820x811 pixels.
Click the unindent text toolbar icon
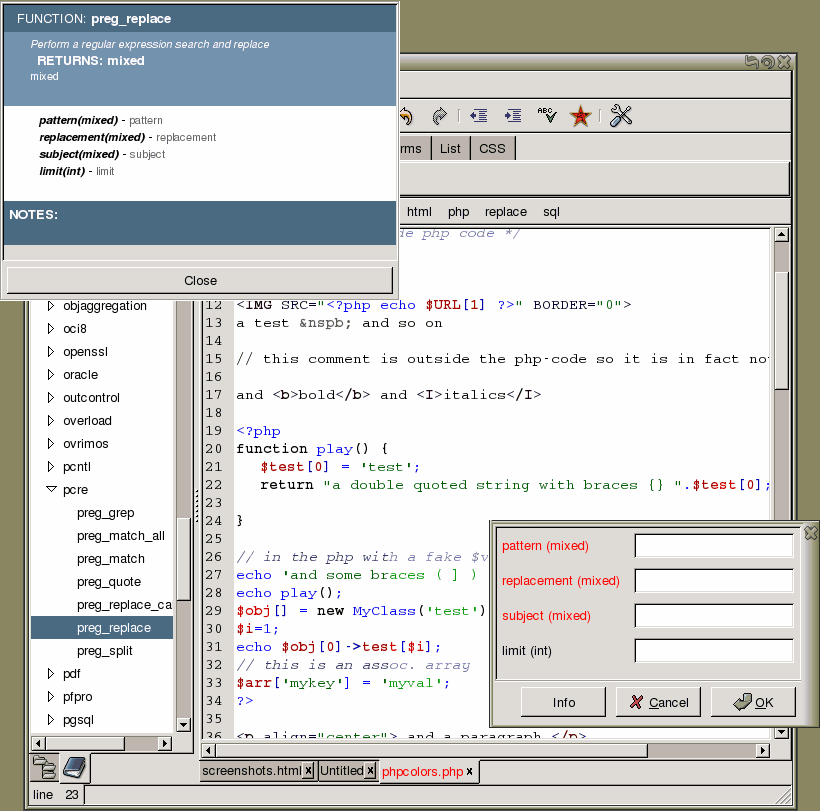coord(479,116)
